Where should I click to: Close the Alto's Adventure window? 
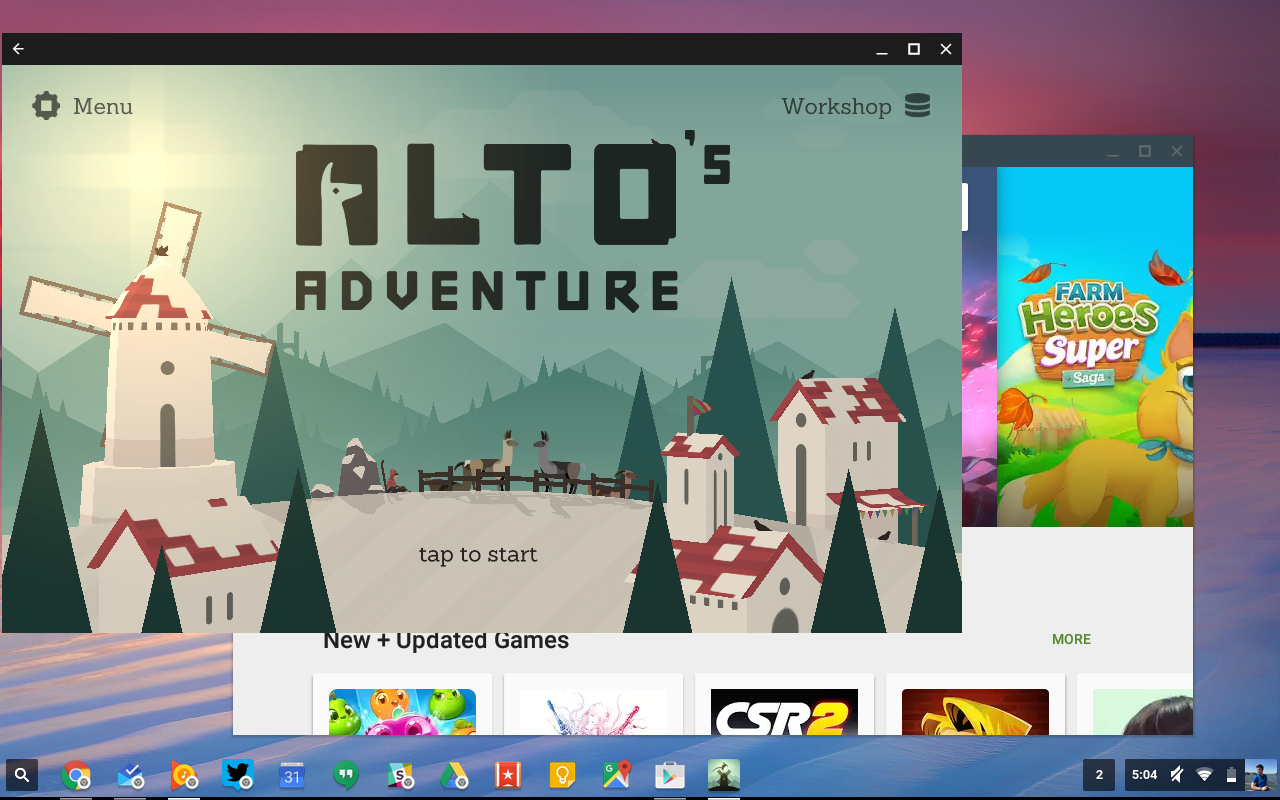coord(945,49)
